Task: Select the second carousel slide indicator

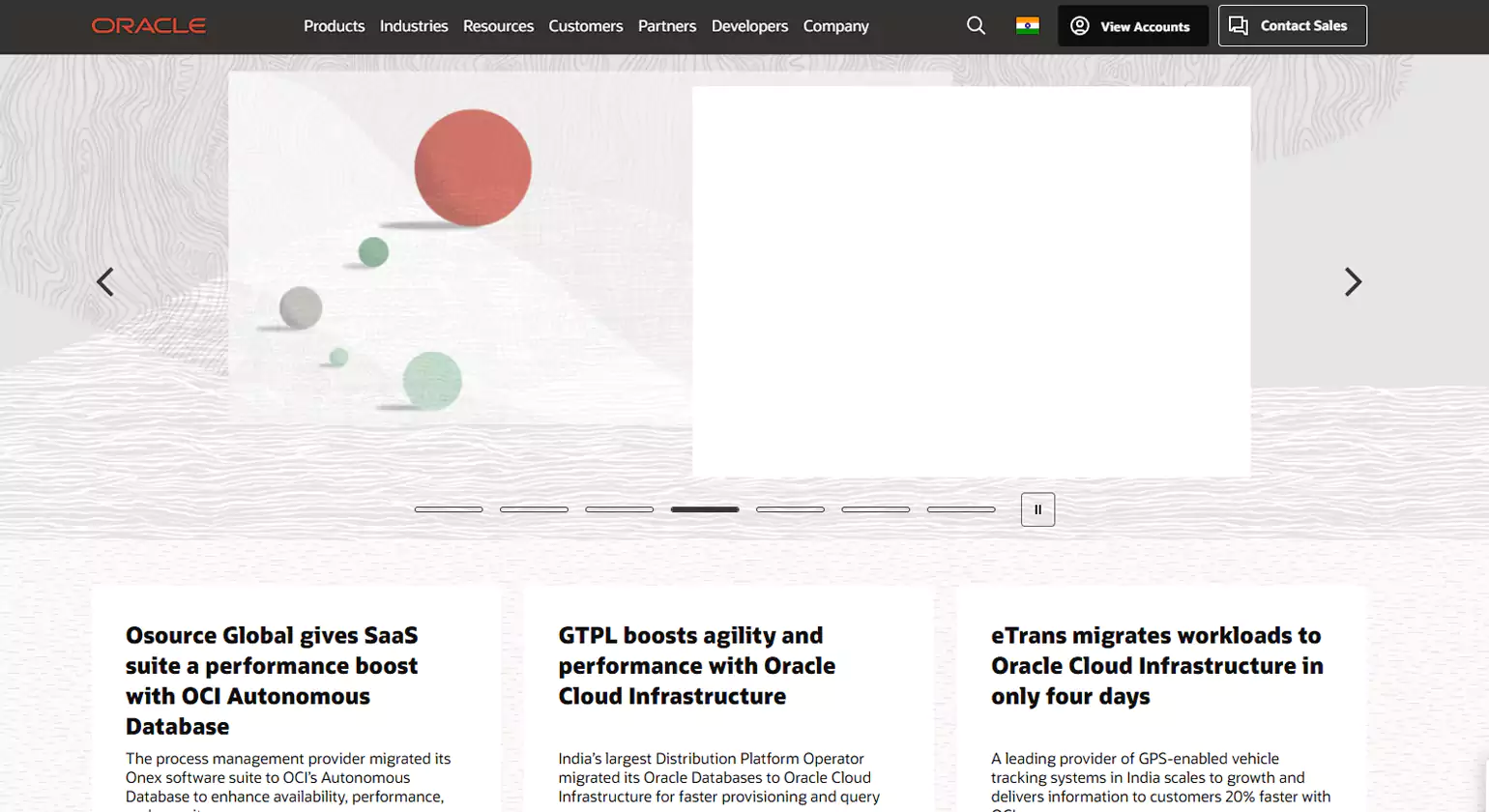Action: point(534,509)
